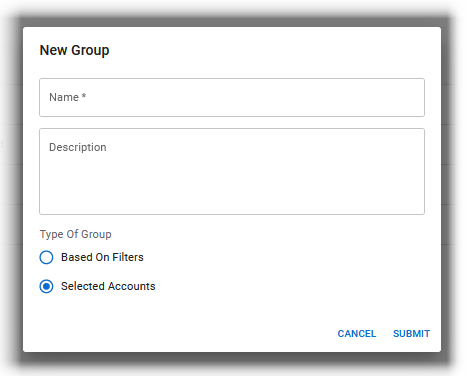This screenshot has height=376, width=467.
Task: Select the Based On Filters radio button
Action: pyautogui.click(x=46, y=257)
